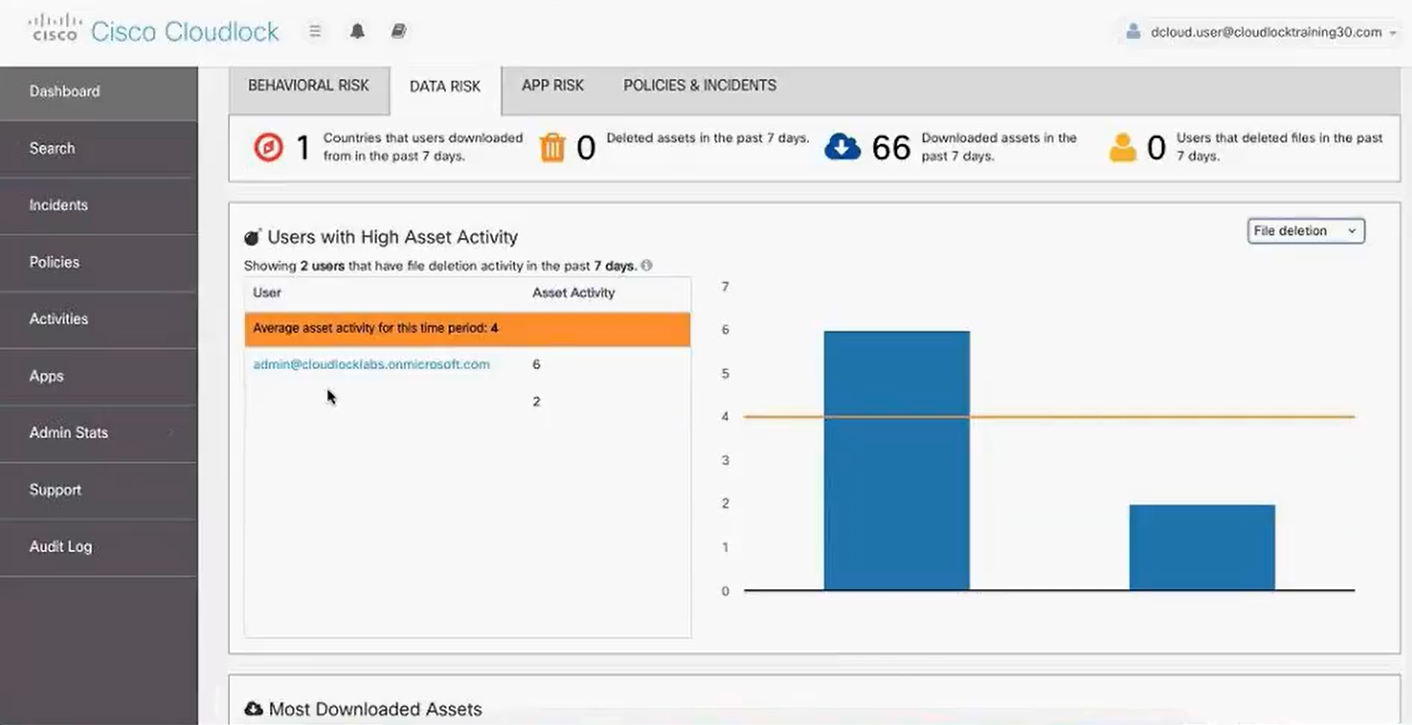Click the 66 downloaded assets count
1412x725 pixels.
tap(891, 148)
